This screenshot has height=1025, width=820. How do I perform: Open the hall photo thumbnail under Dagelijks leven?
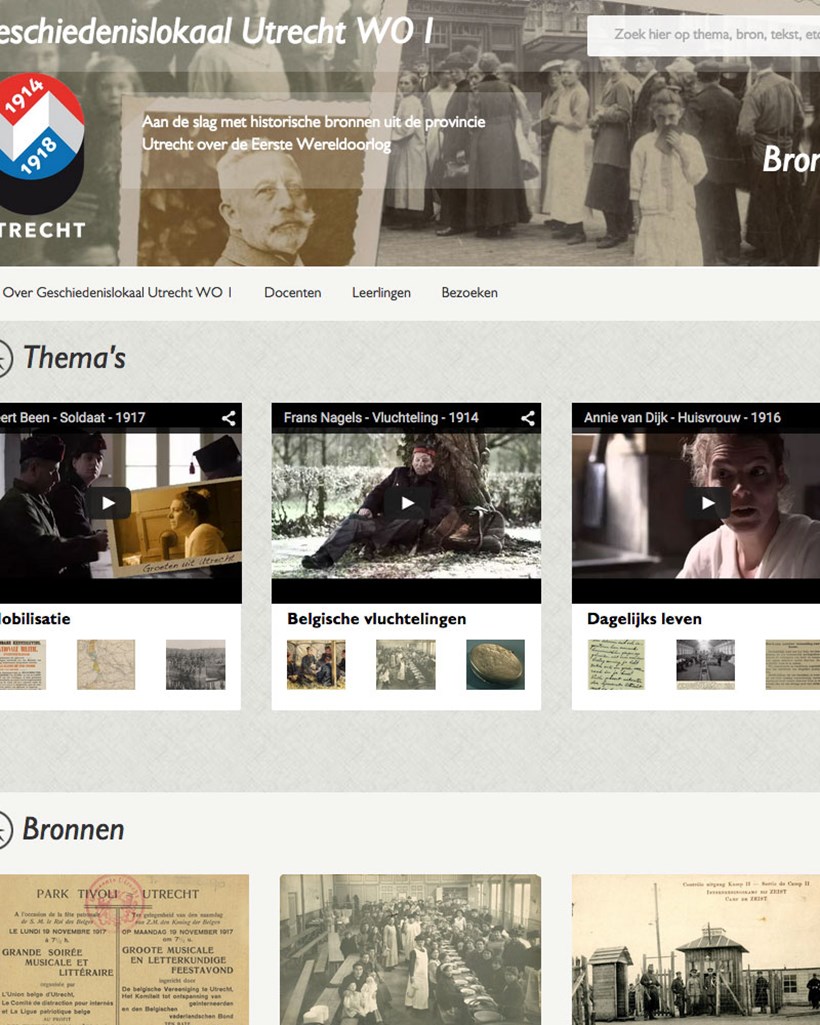pos(706,664)
